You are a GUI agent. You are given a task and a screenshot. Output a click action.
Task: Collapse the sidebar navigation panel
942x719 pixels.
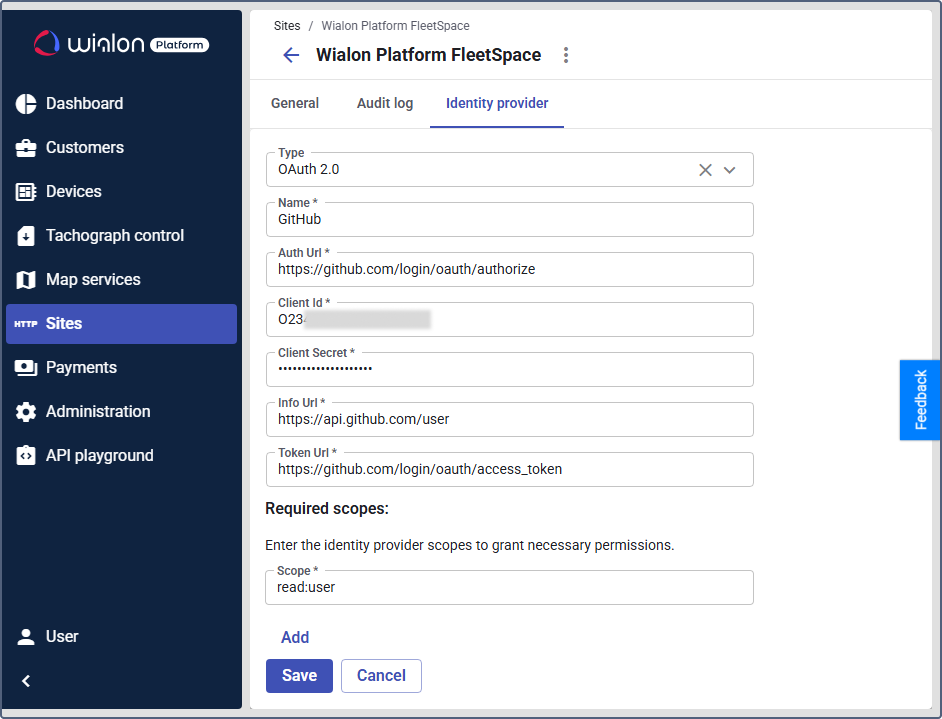(x=26, y=681)
